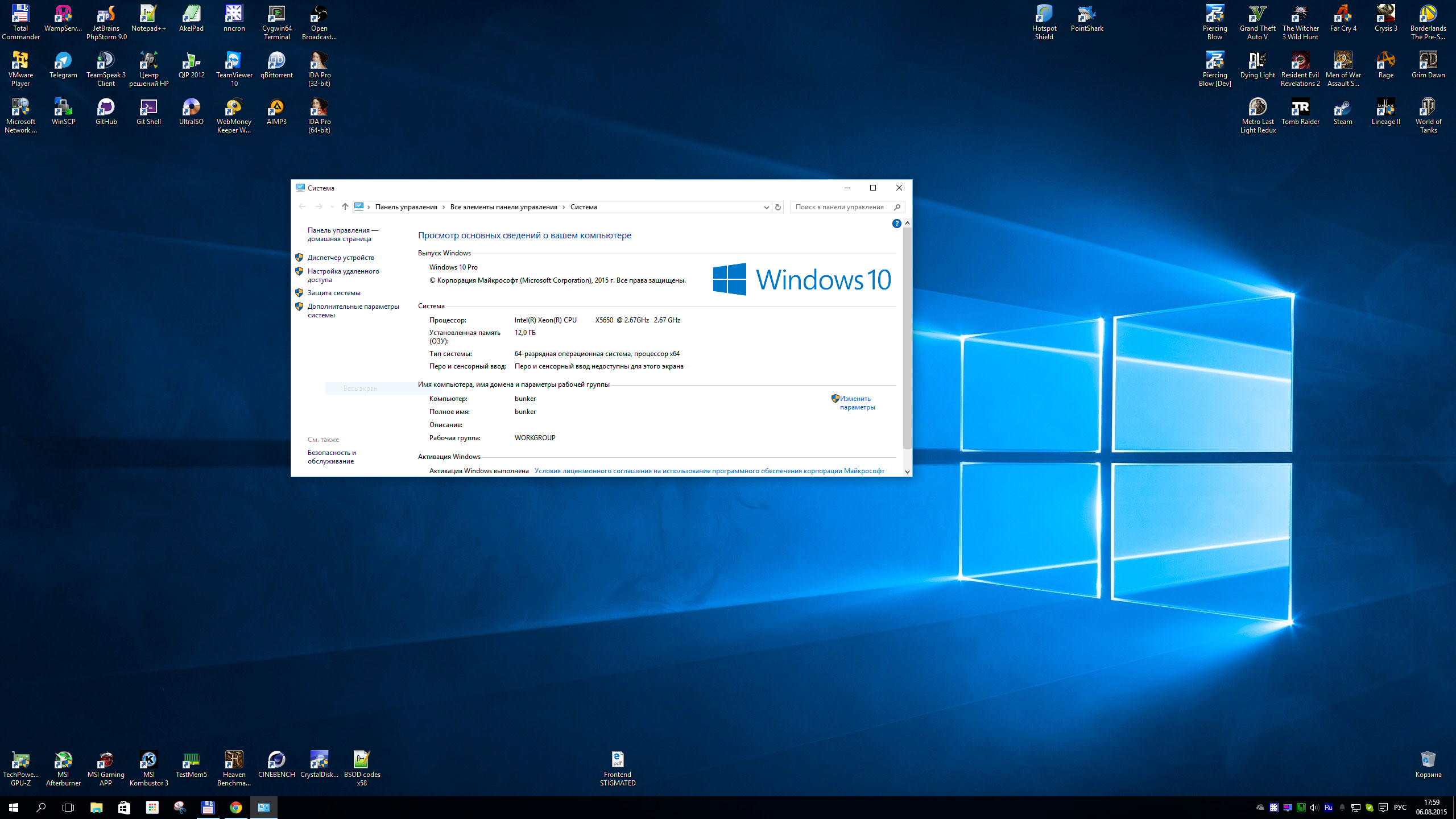Open Панель управления Control Panel breadcrumb
The image size is (1456, 819).
pyautogui.click(x=406, y=206)
